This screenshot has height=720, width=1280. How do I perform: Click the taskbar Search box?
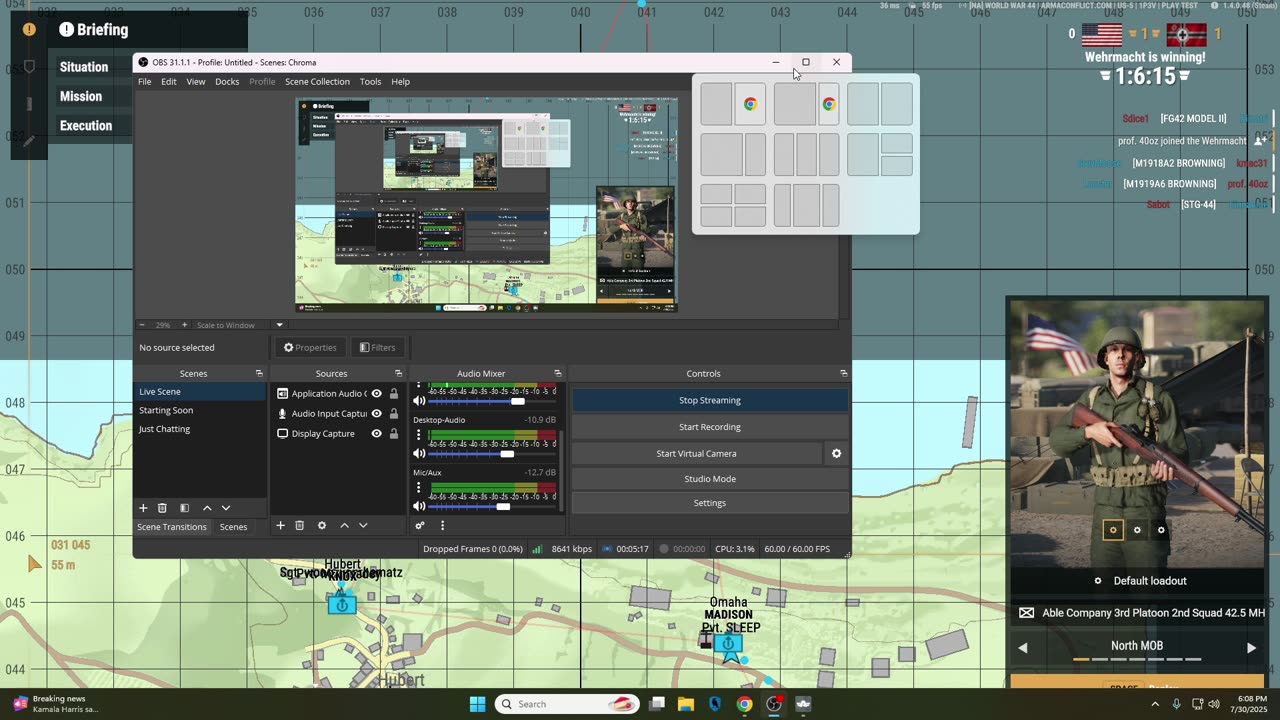coord(567,704)
